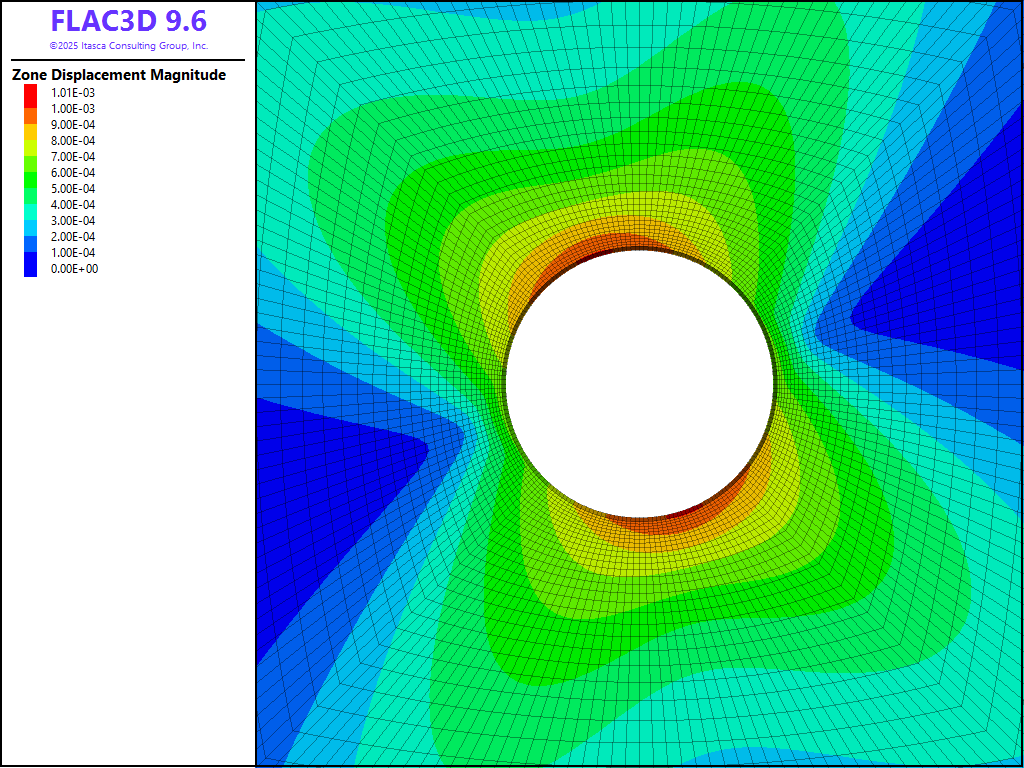Click the white circular tunnel opening
Screen dimensions: 1024x768
click(x=640, y=385)
